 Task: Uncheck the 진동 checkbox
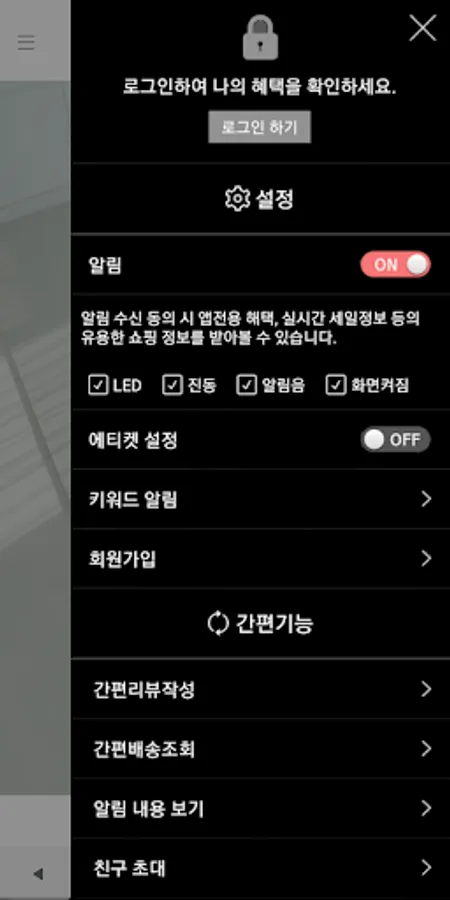pyautogui.click(x=172, y=385)
